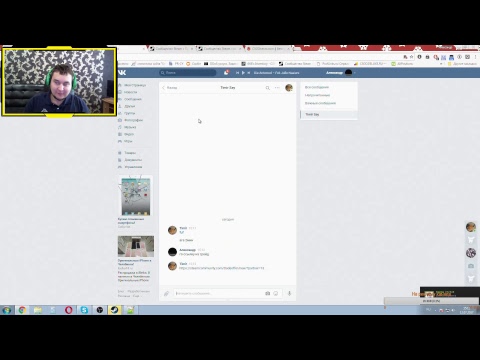This screenshot has width=480, height=360.
Task: Open Chrome three-dots menu
Action: 476,57
